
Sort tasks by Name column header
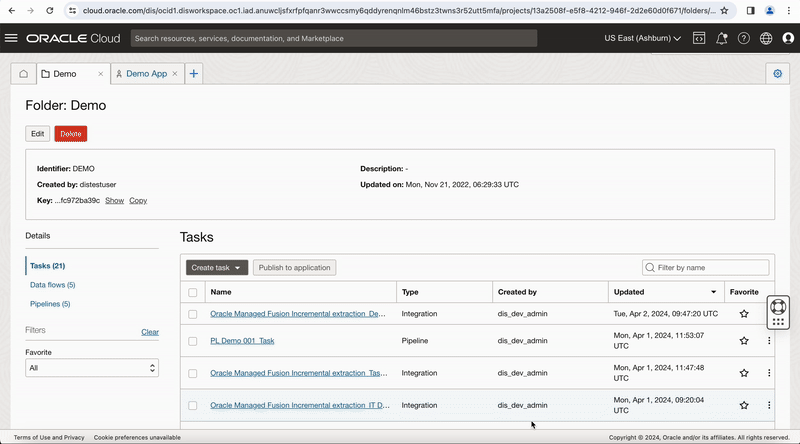221,292
